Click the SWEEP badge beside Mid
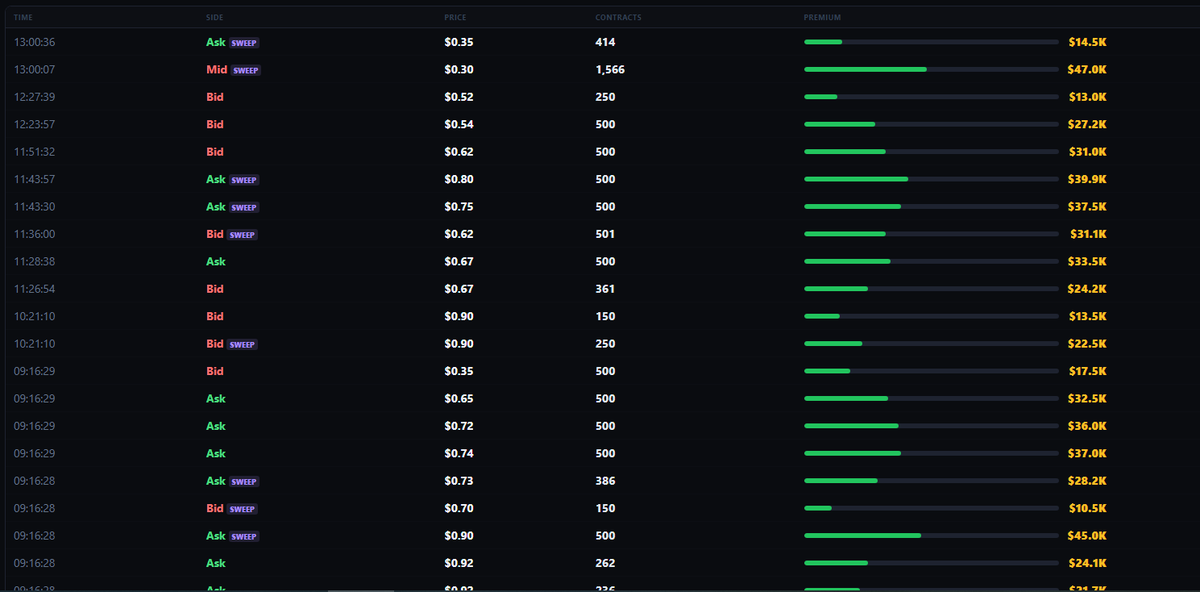Screen dimensions: 1200x592 (x=246, y=71)
